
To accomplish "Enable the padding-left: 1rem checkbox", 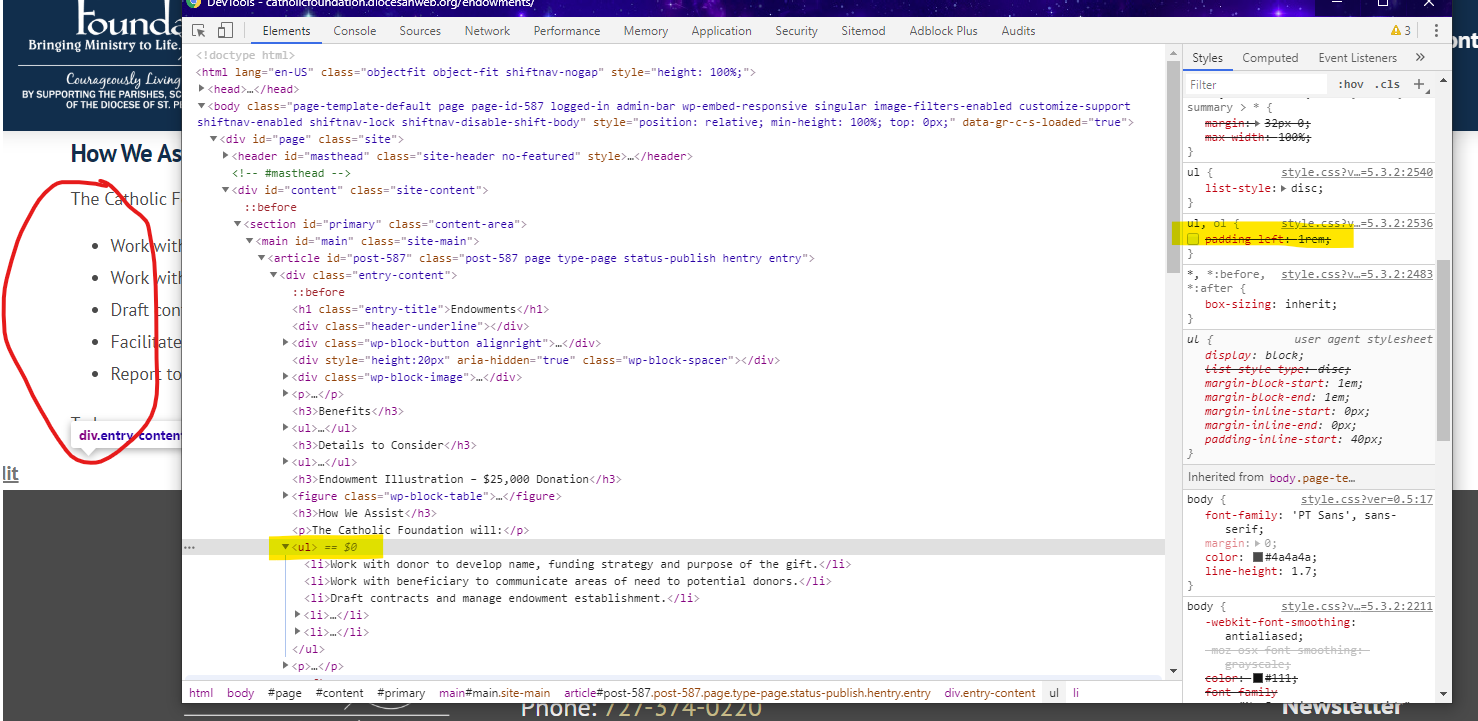I will tap(1193, 240).
